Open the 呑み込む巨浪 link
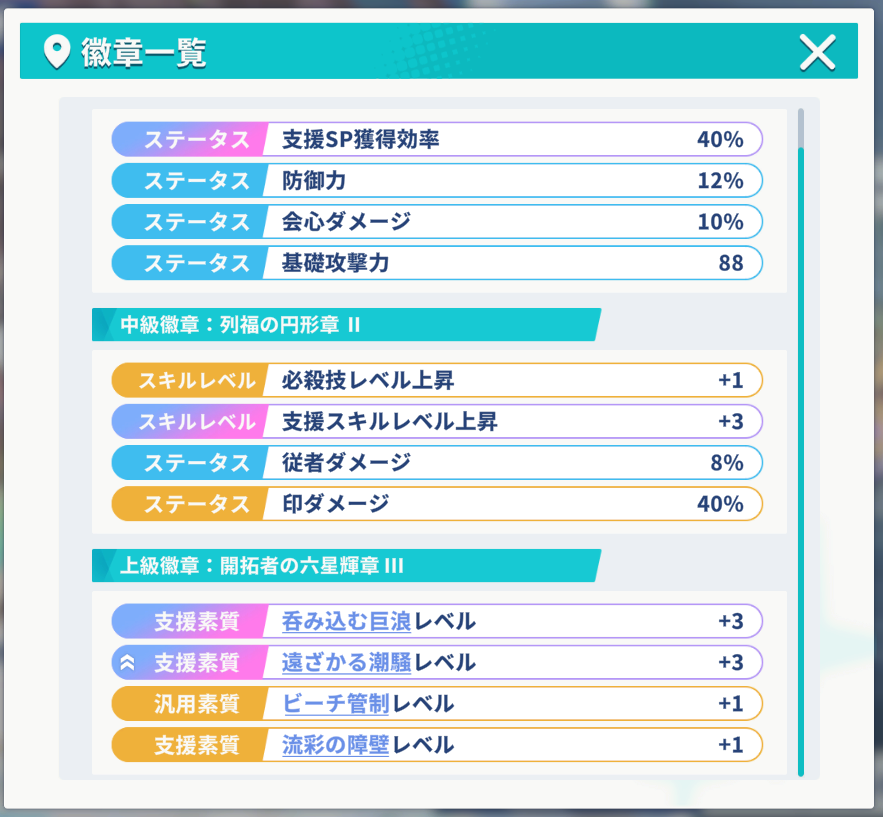Viewport: 883px width, 817px height. (x=346, y=621)
